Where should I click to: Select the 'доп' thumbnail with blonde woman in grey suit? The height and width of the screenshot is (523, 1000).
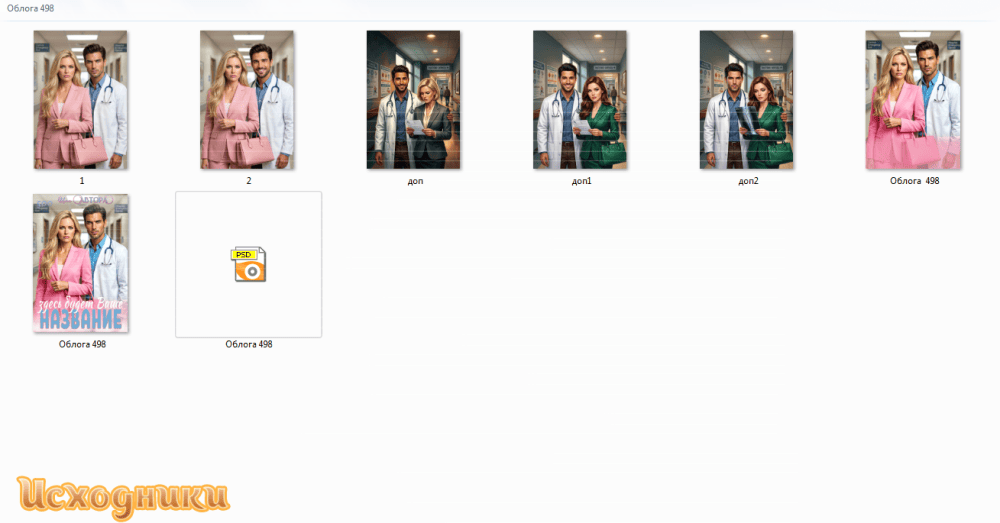tap(413, 99)
